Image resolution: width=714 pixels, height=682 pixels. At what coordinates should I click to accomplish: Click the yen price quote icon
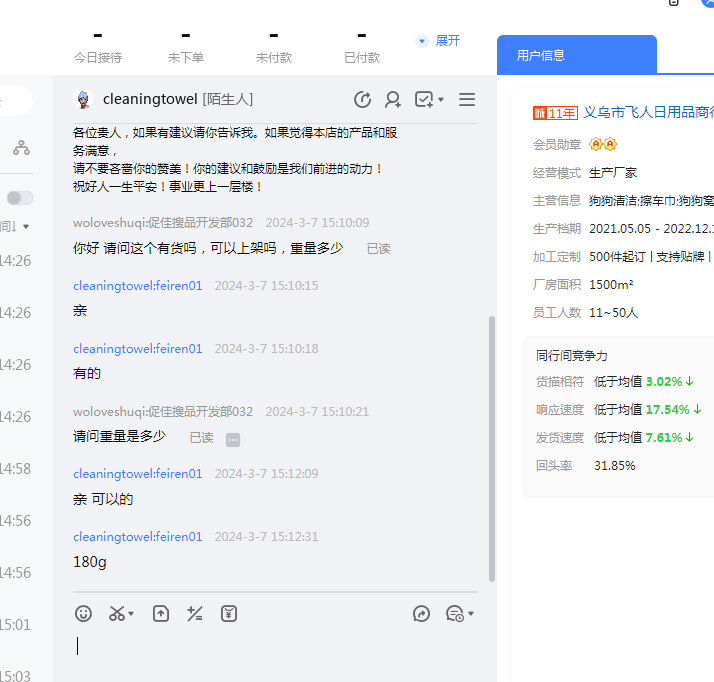(229, 614)
